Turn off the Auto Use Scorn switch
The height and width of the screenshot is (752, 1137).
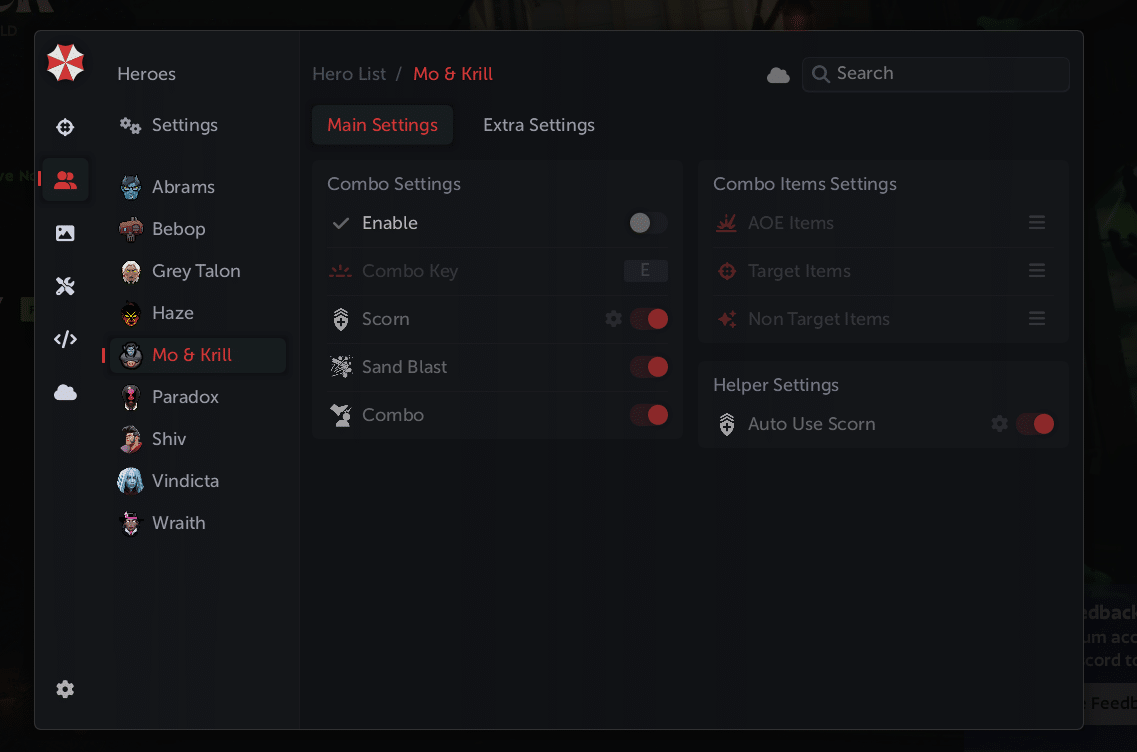coord(1034,424)
